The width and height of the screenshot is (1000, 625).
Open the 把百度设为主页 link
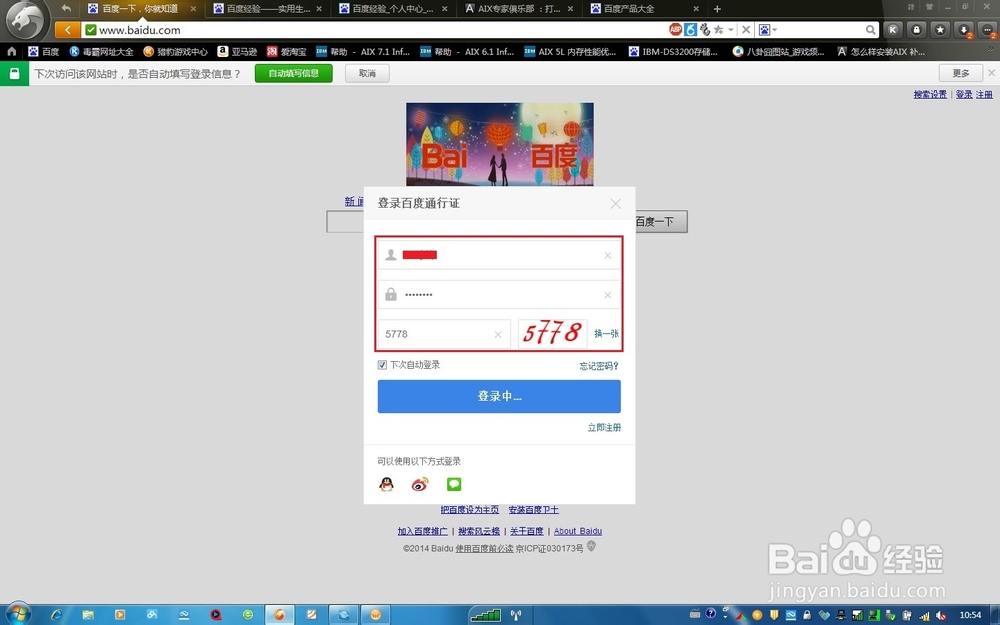(x=469, y=510)
